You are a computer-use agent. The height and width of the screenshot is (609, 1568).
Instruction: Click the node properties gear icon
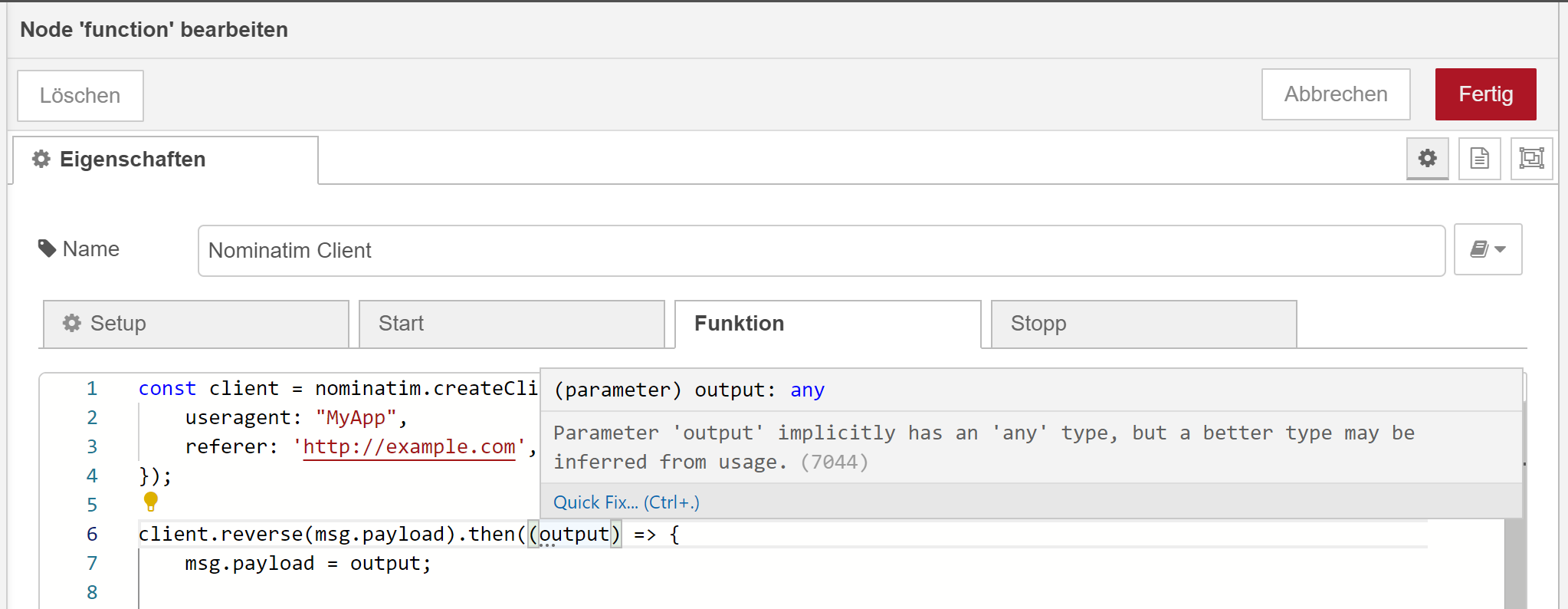coord(1427,159)
